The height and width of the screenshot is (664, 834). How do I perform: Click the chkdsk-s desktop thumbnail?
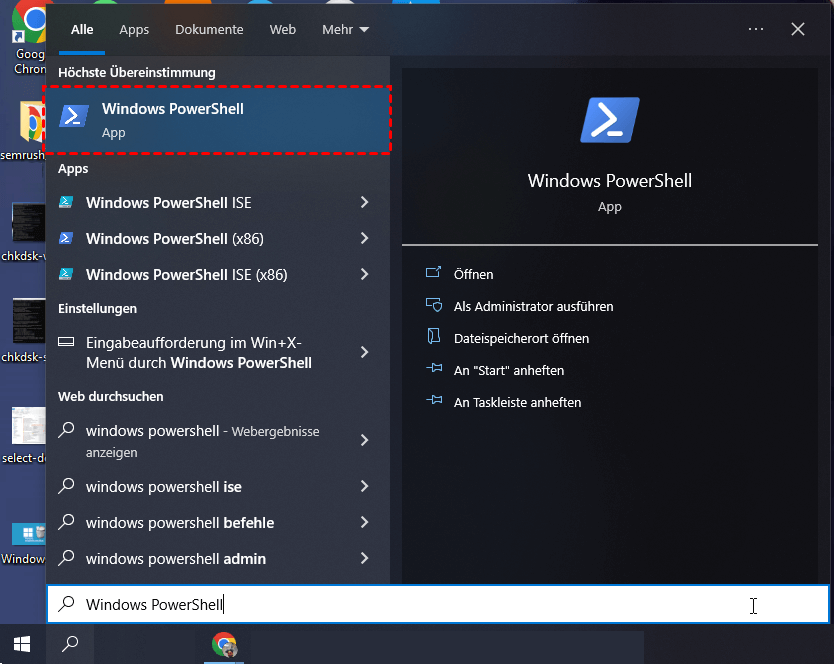(29, 320)
